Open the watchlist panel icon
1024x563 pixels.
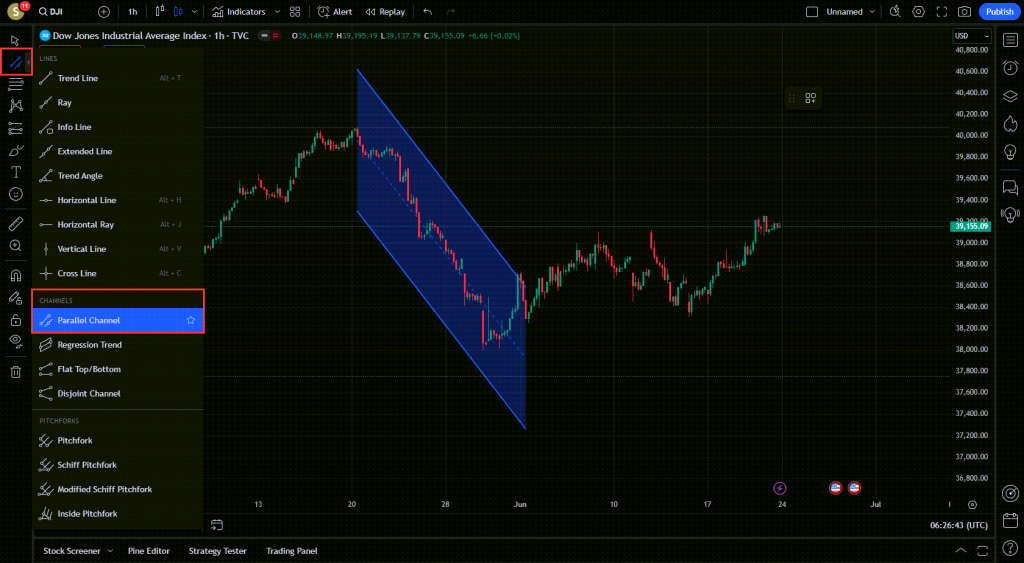pos(1010,40)
